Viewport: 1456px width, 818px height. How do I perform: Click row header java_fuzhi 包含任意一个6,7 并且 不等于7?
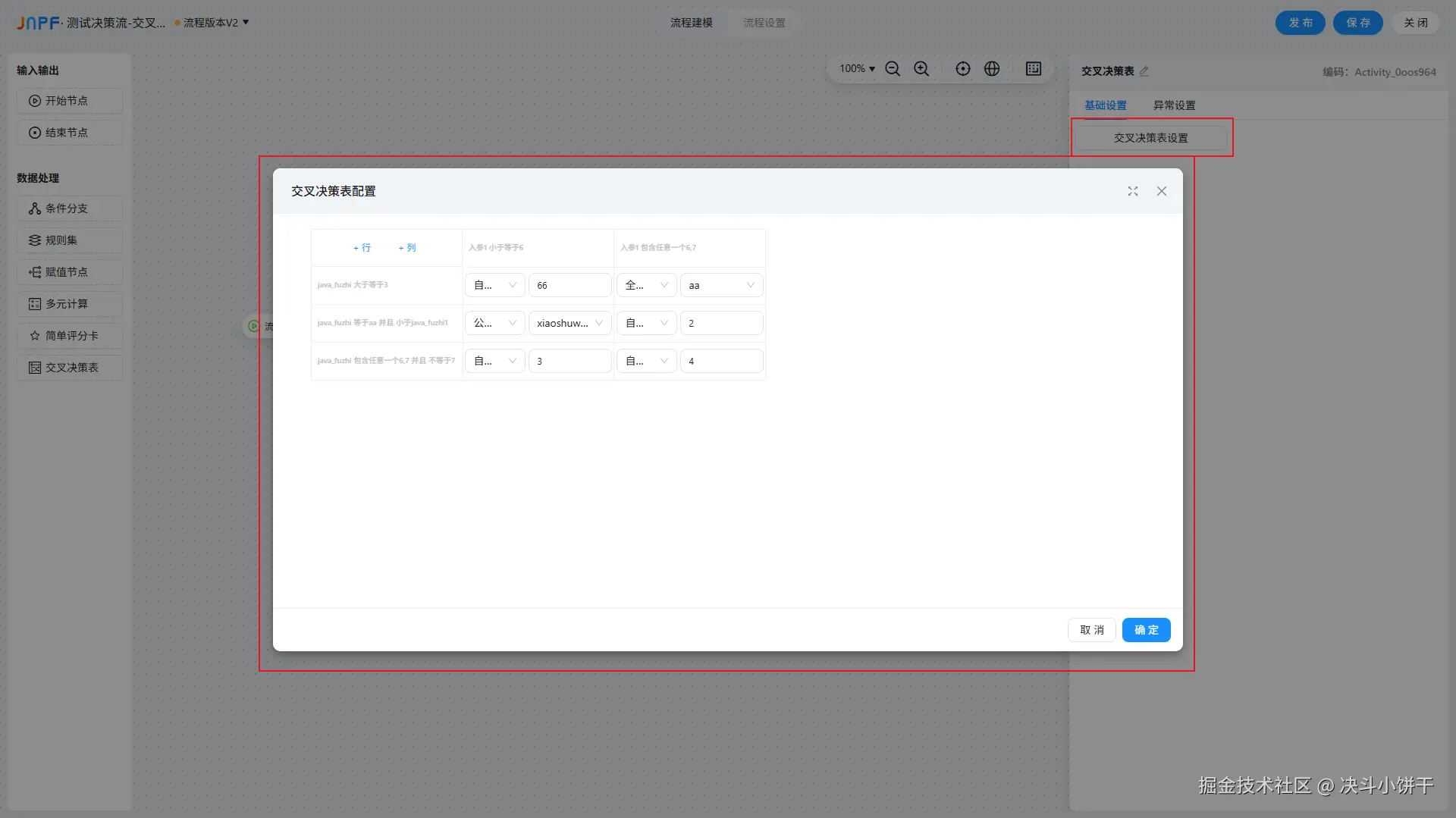pyautogui.click(x=386, y=361)
